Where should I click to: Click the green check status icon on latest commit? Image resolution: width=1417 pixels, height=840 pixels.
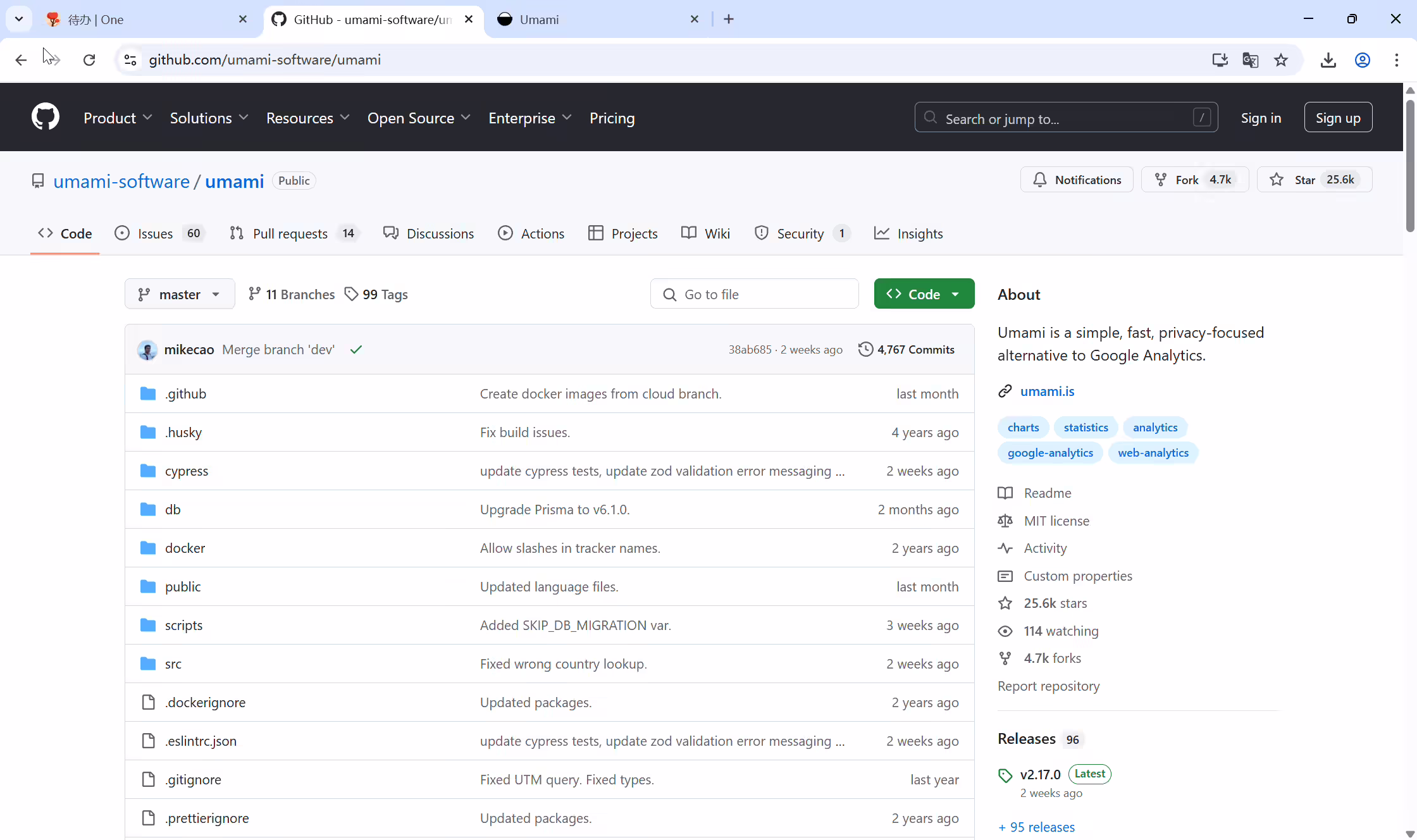[x=356, y=349]
